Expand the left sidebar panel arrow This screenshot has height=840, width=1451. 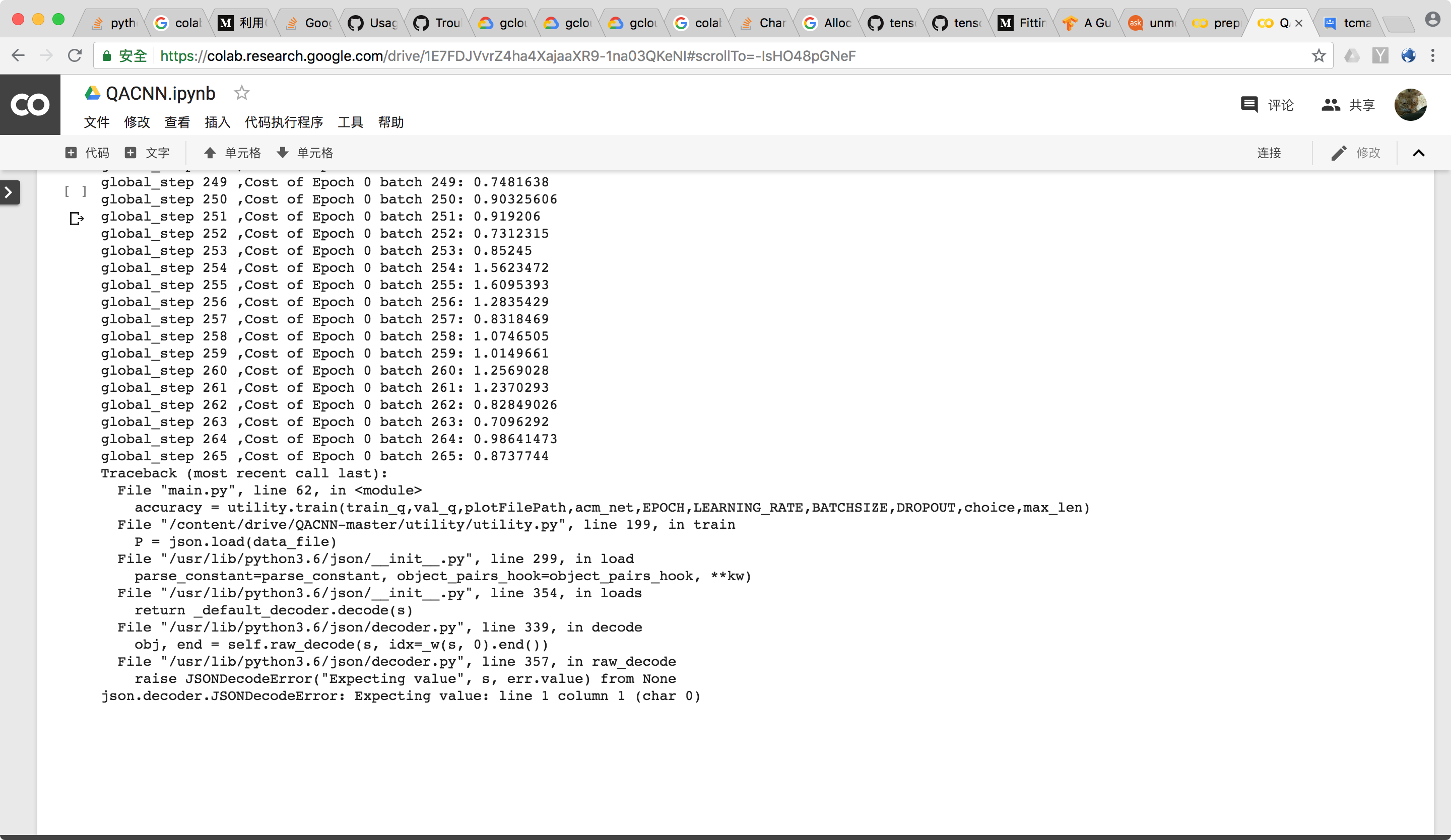(9, 192)
